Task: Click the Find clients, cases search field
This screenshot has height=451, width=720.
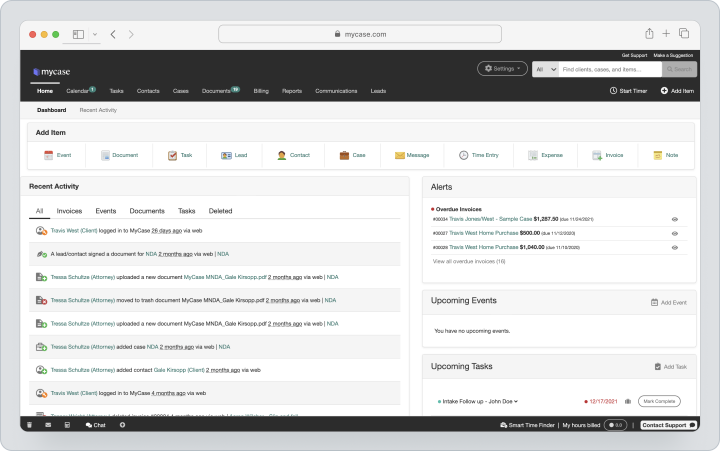Action: (610, 69)
